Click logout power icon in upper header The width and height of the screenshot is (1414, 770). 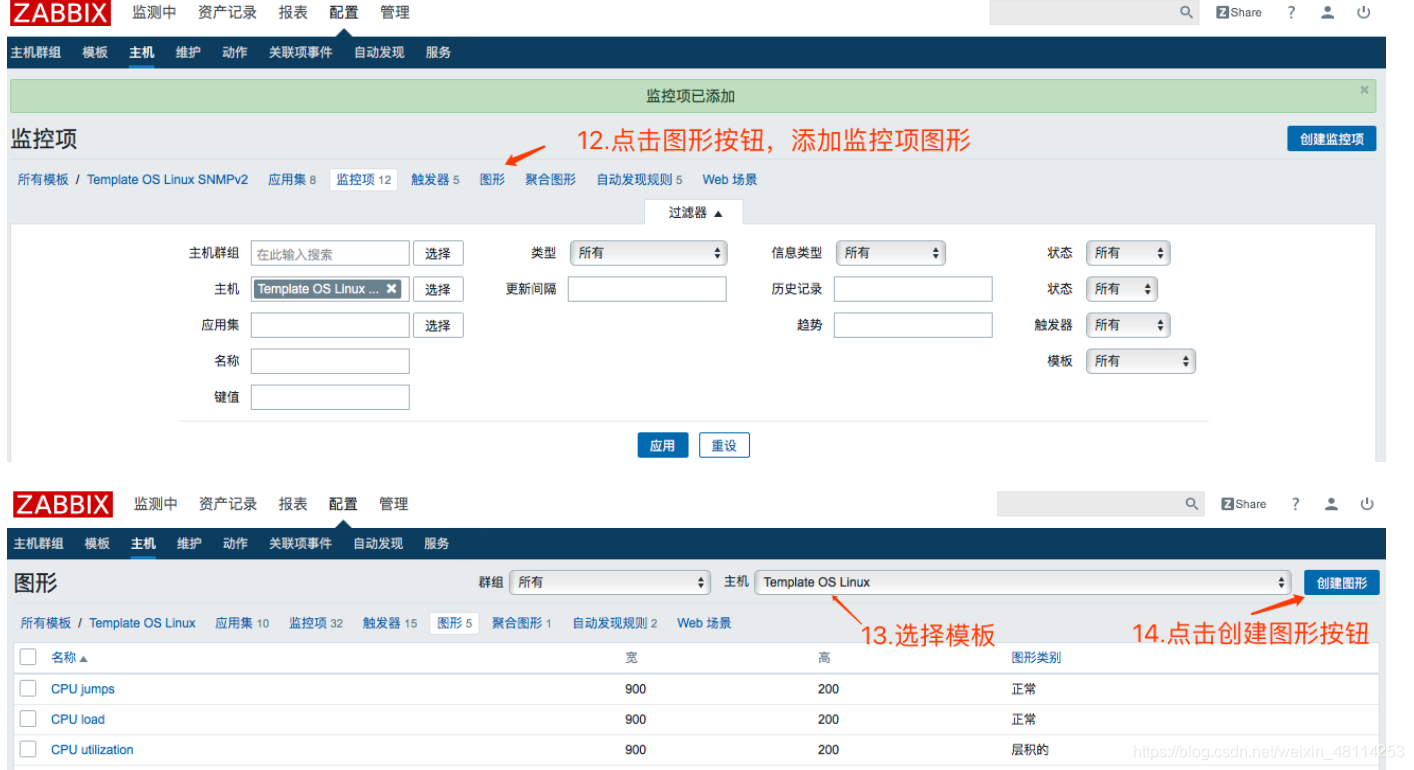[1364, 12]
